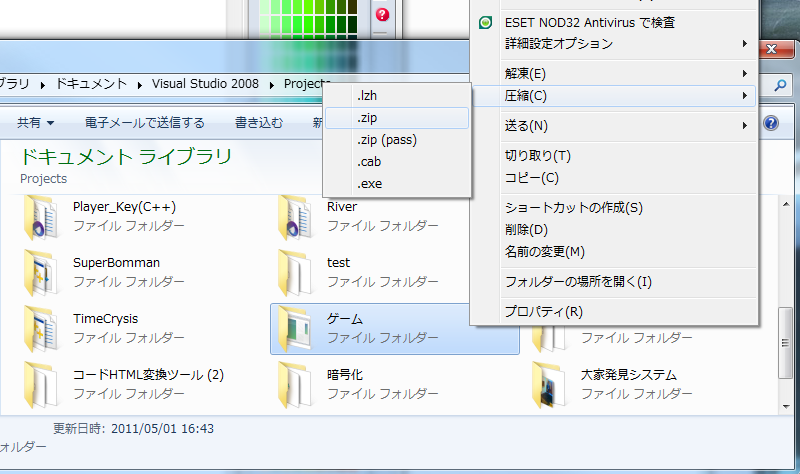This screenshot has width=800, height=474.
Task: Click the file list scrollbar thumb
Action: (785, 343)
